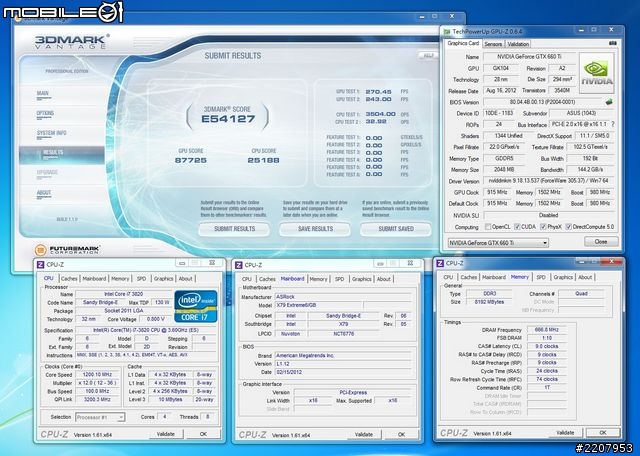
Task: Select the Graphics Card tab in GPU-Z
Action: click(x=463, y=43)
